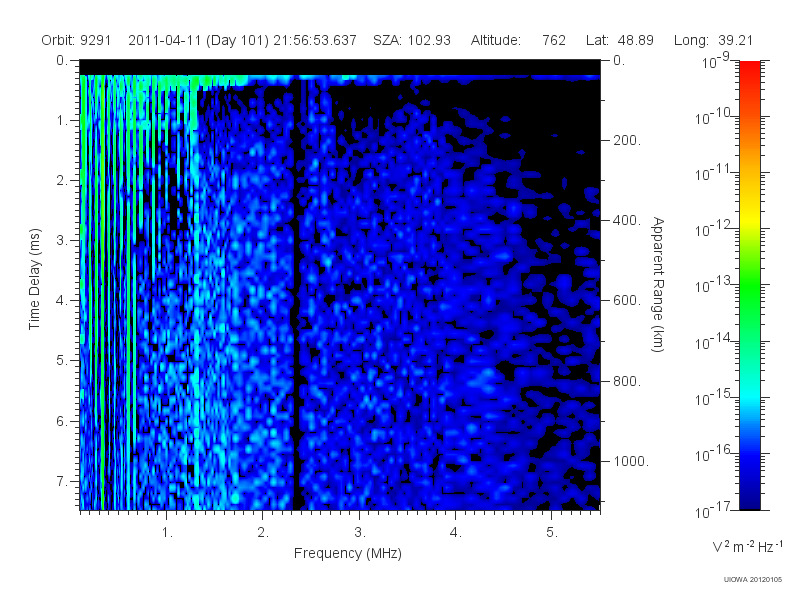Click the timestamp 21:56:53.637
The height and width of the screenshot is (600, 800).
(x=315, y=40)
